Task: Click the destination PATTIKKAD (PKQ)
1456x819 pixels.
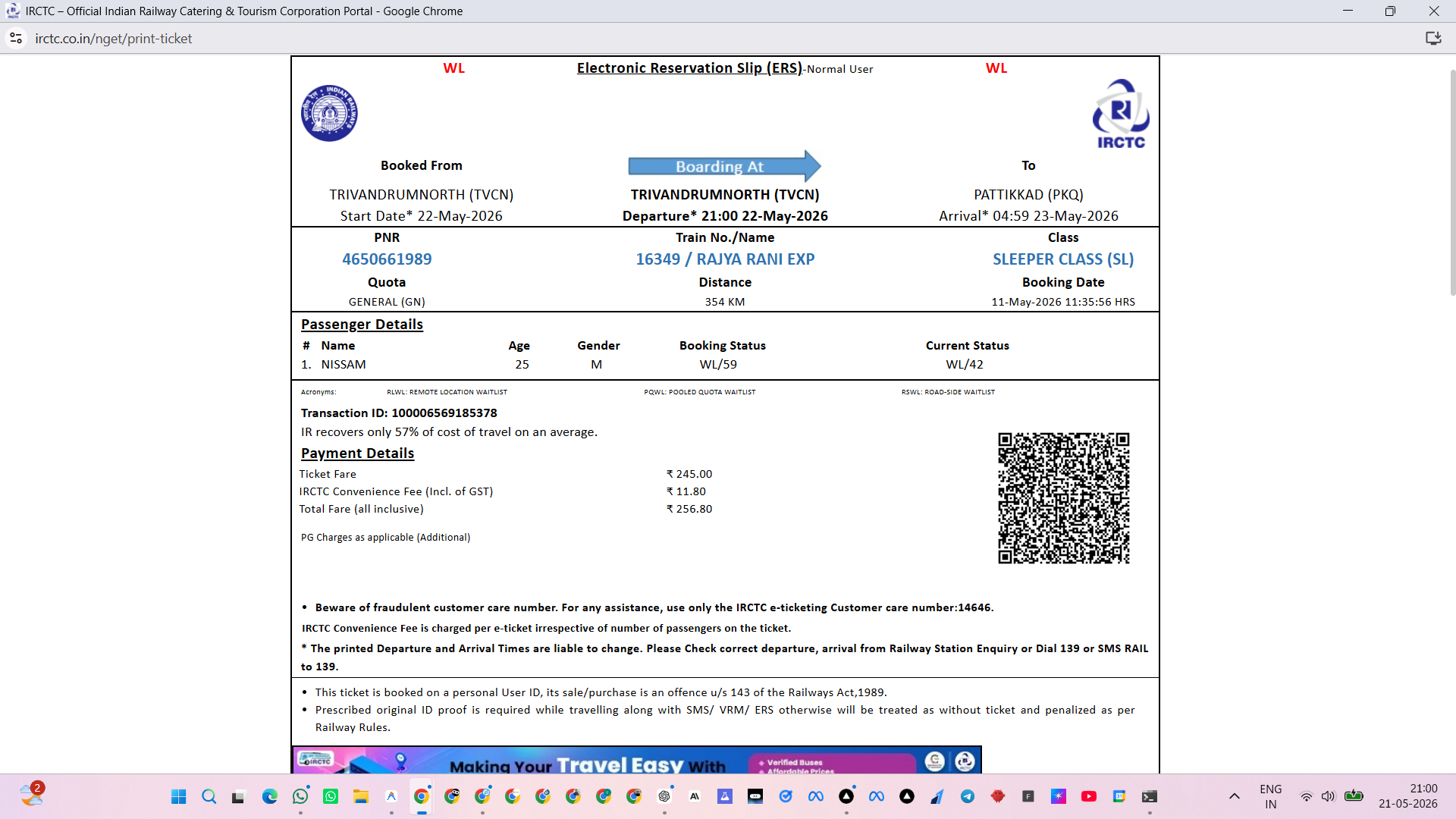Action: (1028, 195)
